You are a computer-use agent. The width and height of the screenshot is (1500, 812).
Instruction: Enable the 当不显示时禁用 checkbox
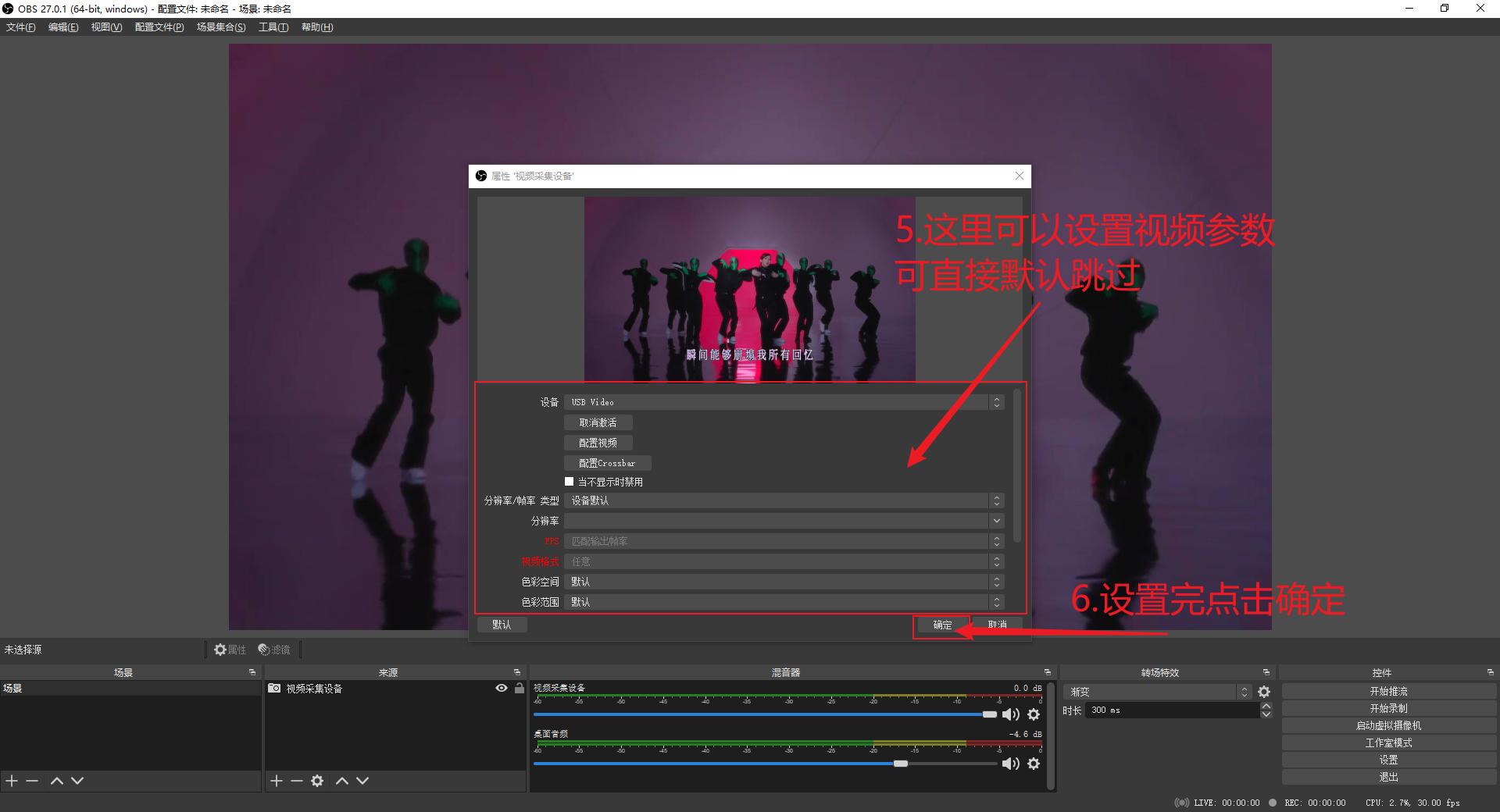click(x=570, y=481)
